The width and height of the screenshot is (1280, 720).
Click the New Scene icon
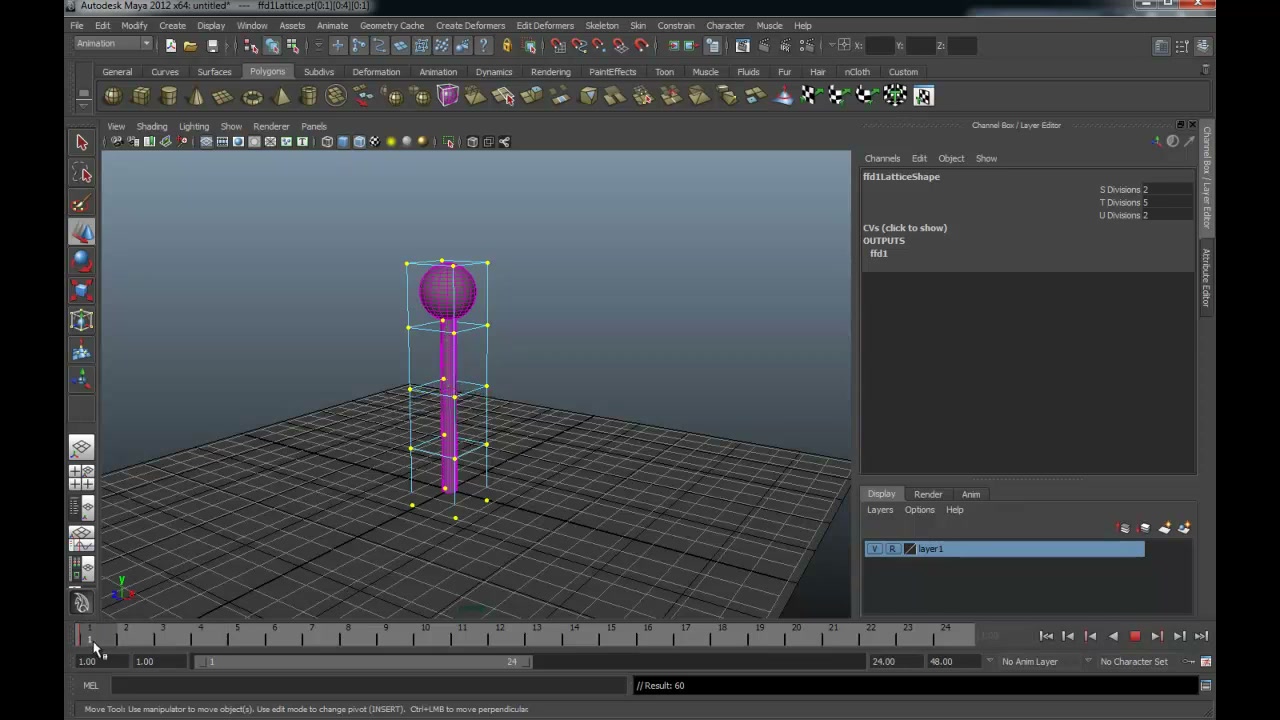[171, 45]
